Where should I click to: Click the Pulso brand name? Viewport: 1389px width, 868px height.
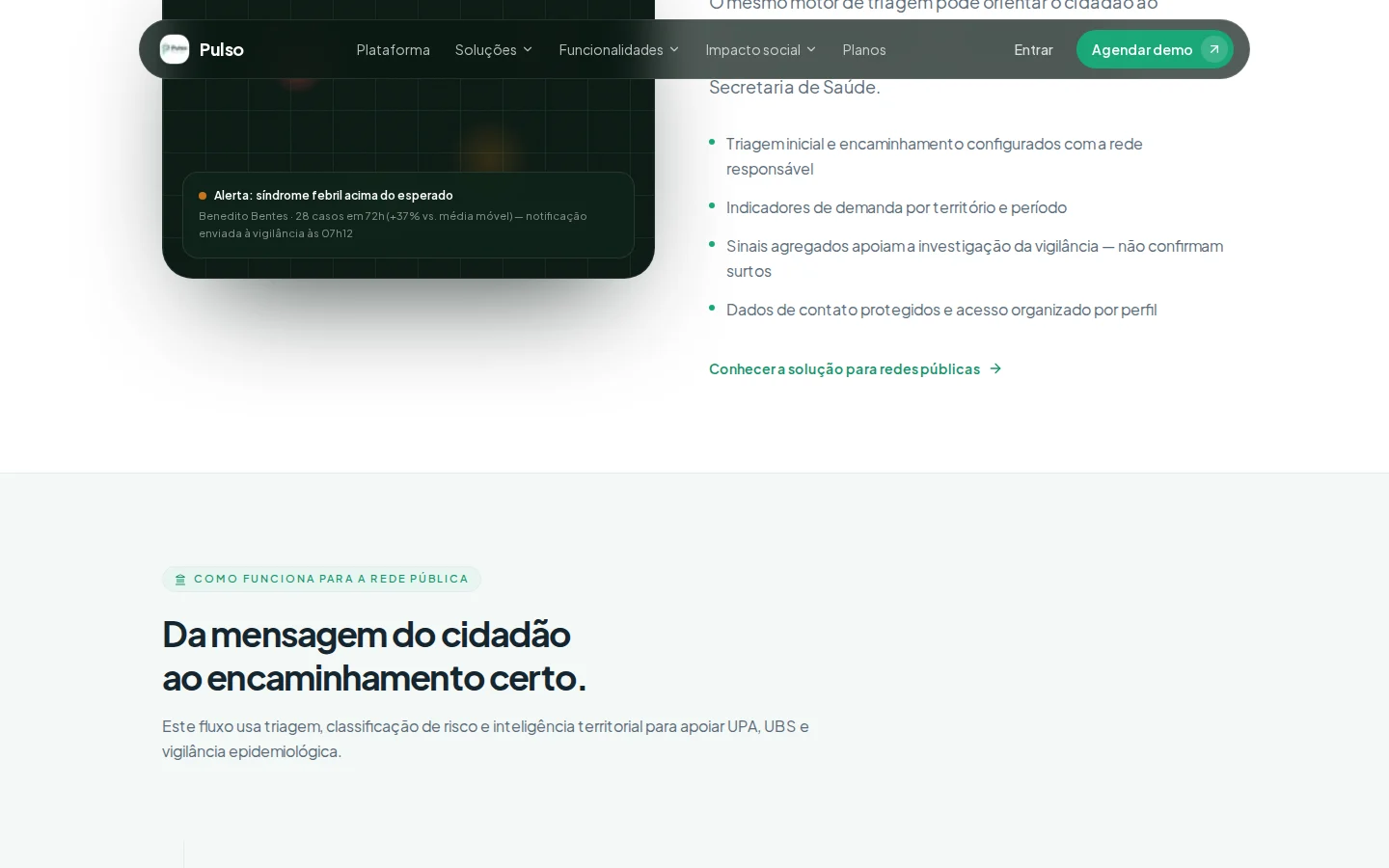[222, 49]
